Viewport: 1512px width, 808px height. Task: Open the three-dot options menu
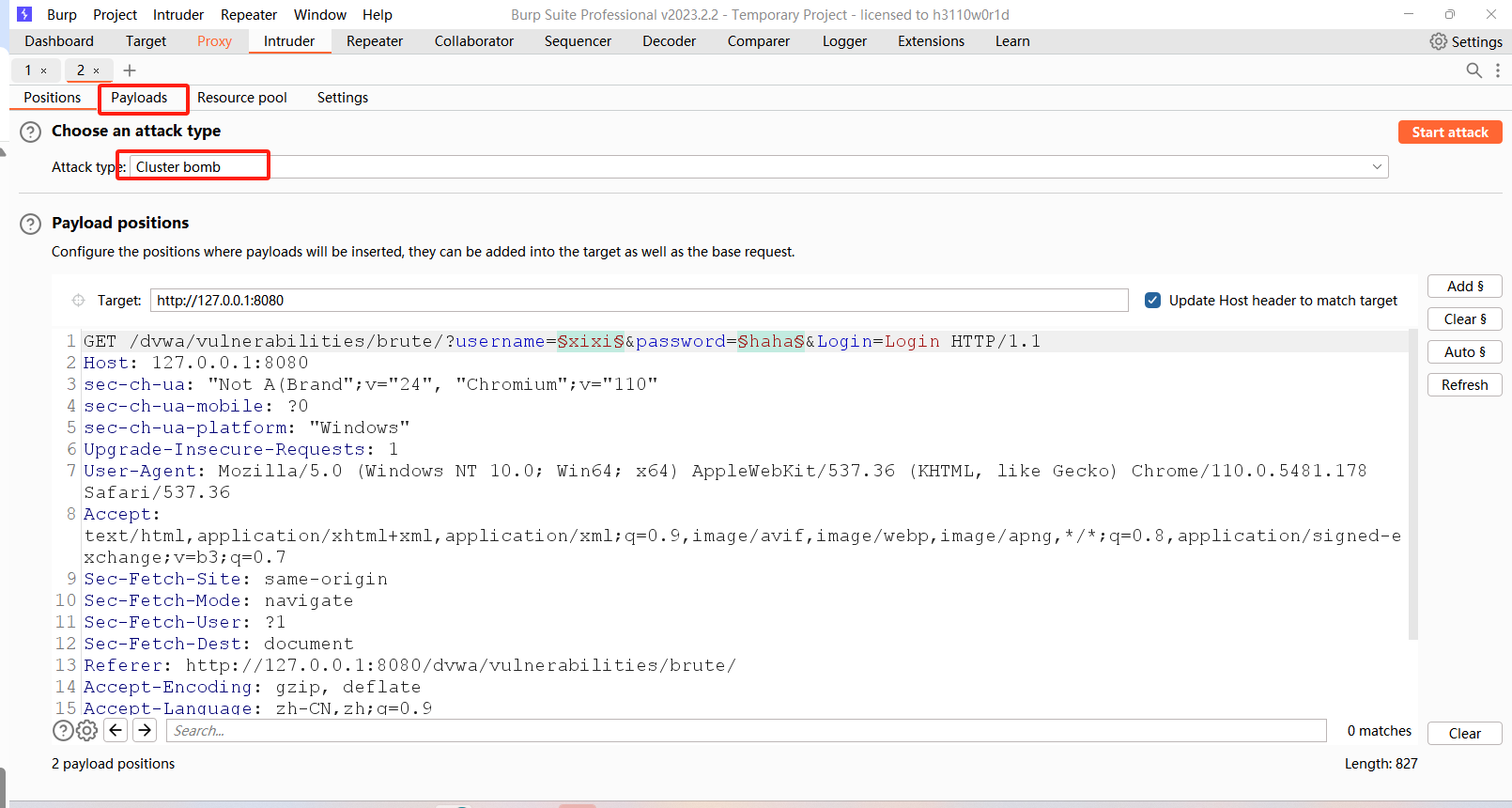1498,70
